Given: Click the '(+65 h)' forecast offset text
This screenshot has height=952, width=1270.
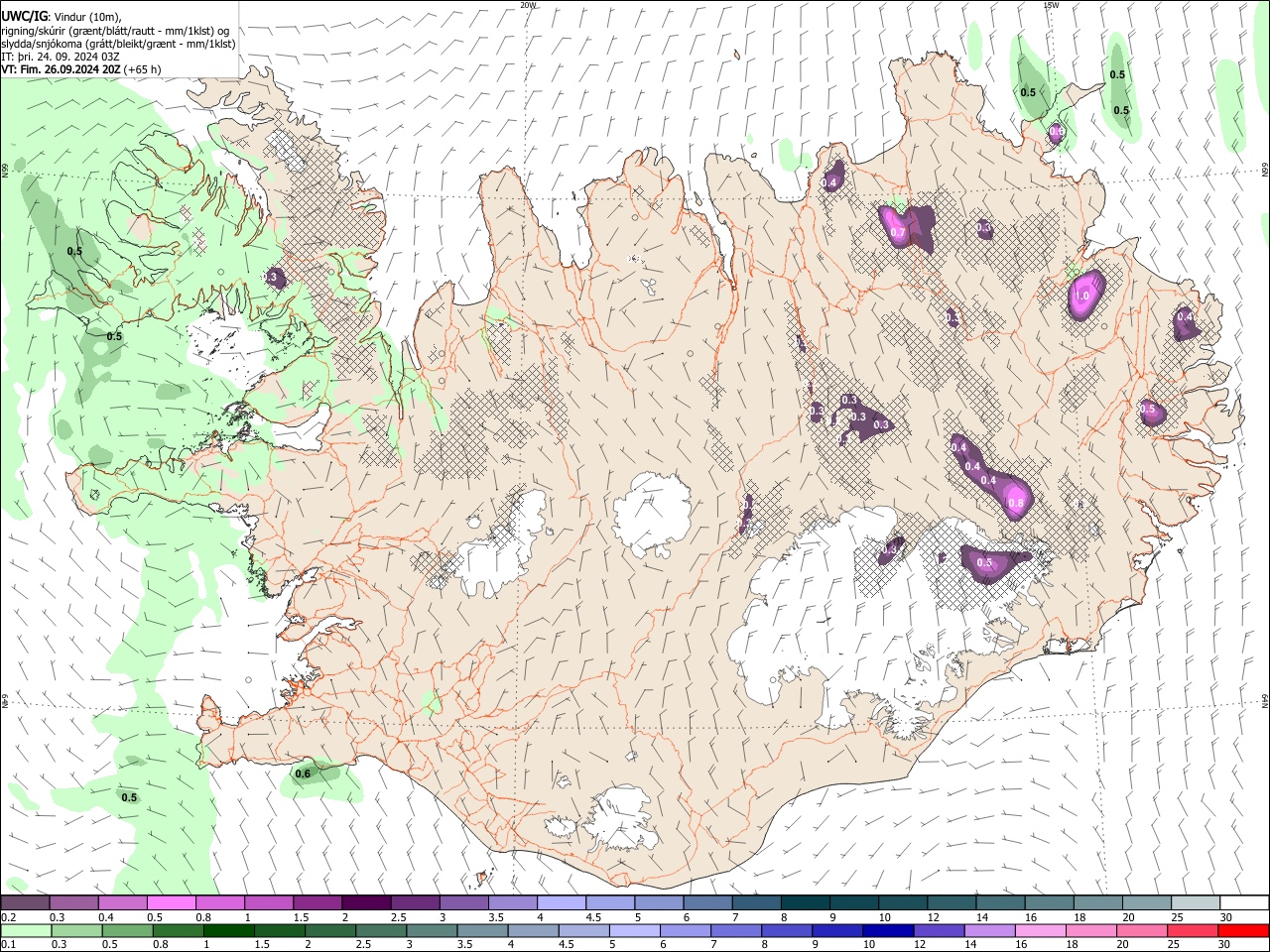Looking at the screenshot, I should tap(143, 69).
